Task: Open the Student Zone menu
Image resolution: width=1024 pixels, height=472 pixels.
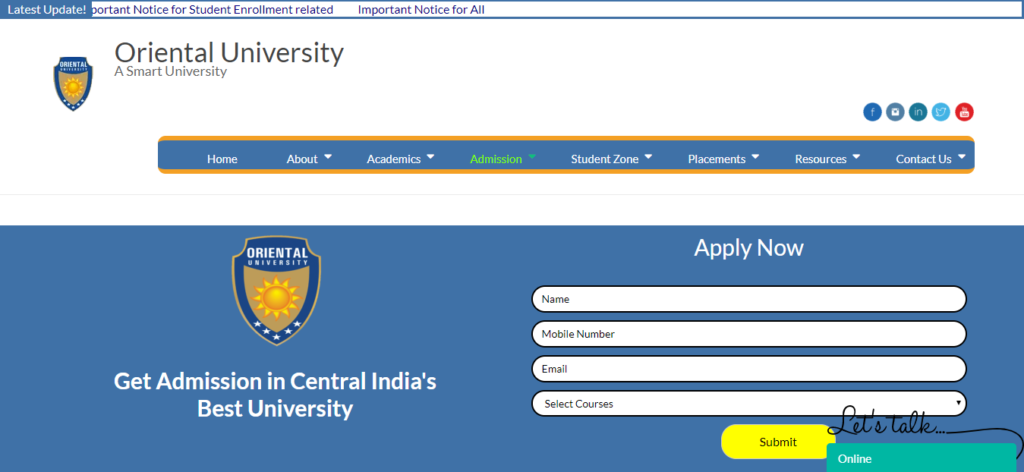Action: pos(605,159)
